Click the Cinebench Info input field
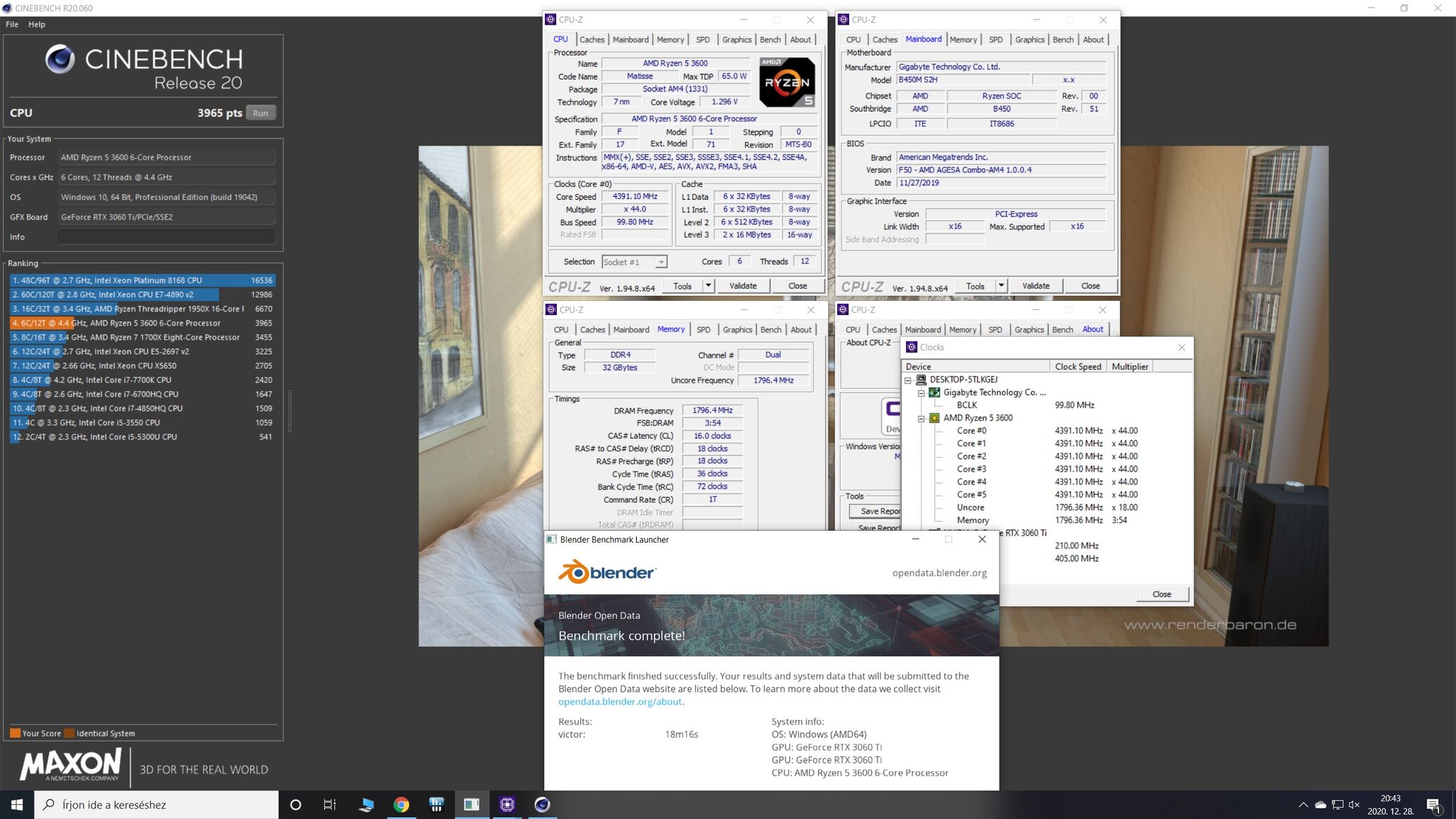Screen dimensions: 1456x819 [167, 237]
